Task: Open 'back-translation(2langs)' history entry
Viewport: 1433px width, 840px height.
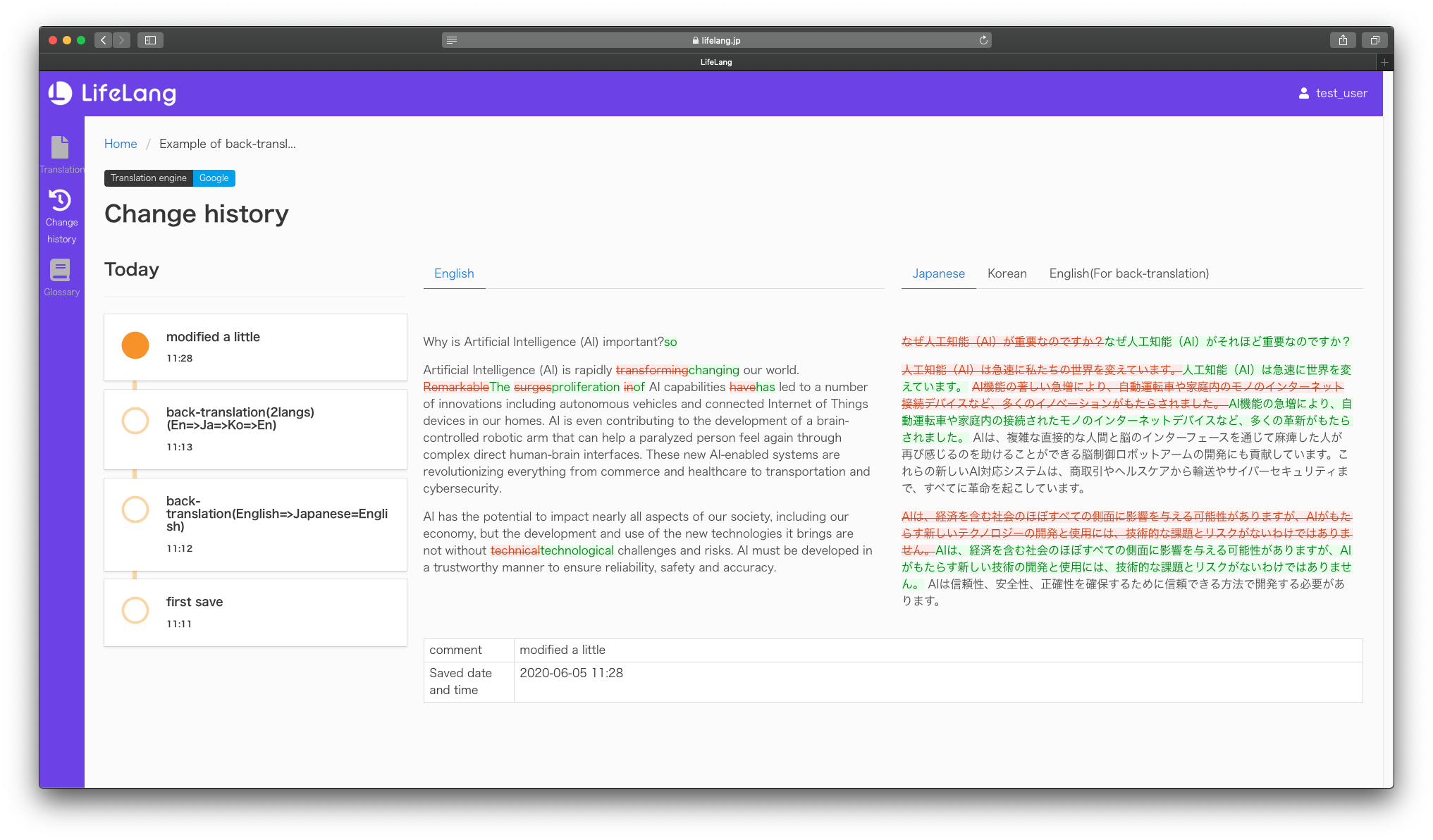Action: 255,429
